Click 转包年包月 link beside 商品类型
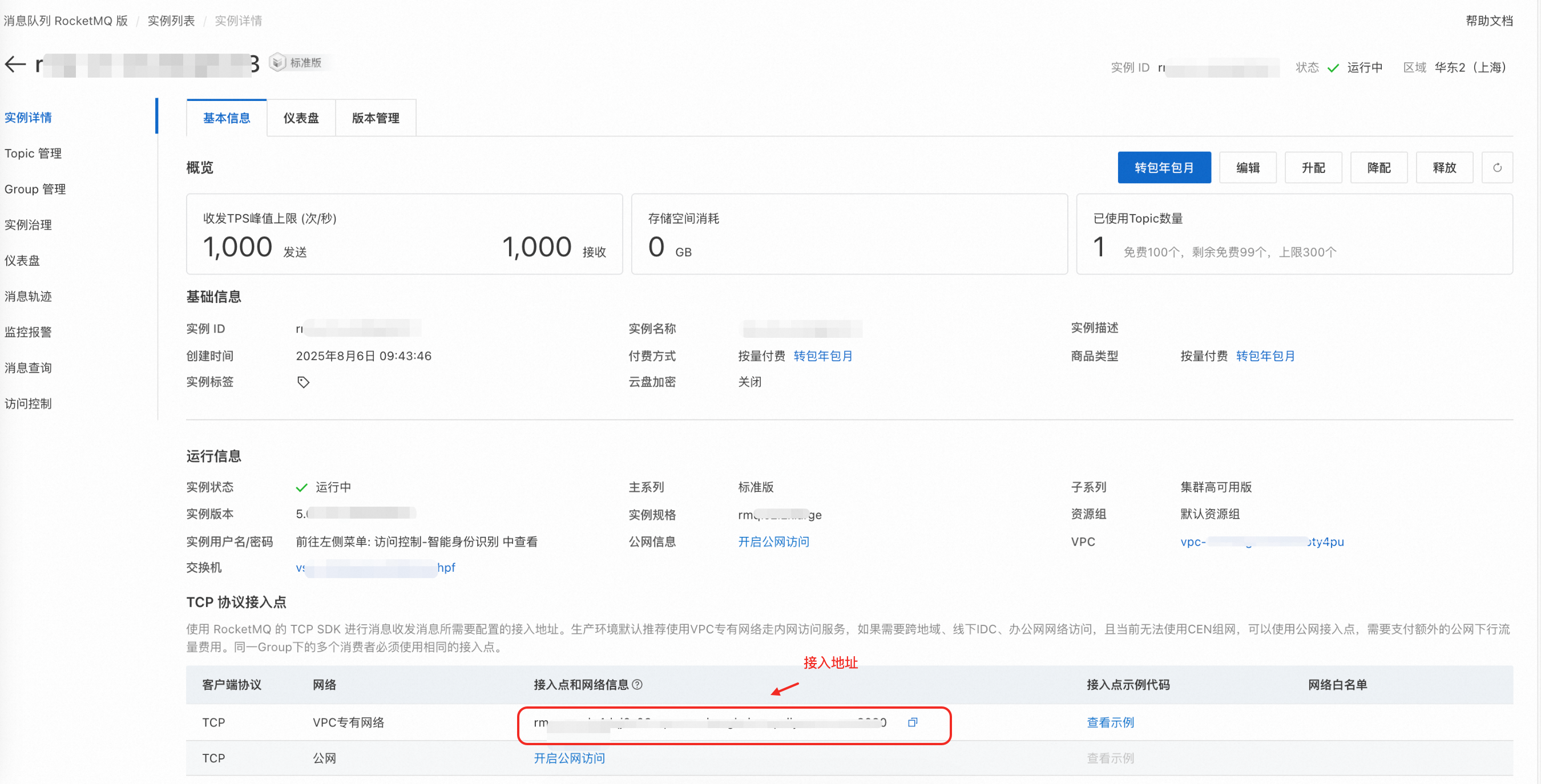Viewport: 1541px width, 784px height. (1265, 356)
